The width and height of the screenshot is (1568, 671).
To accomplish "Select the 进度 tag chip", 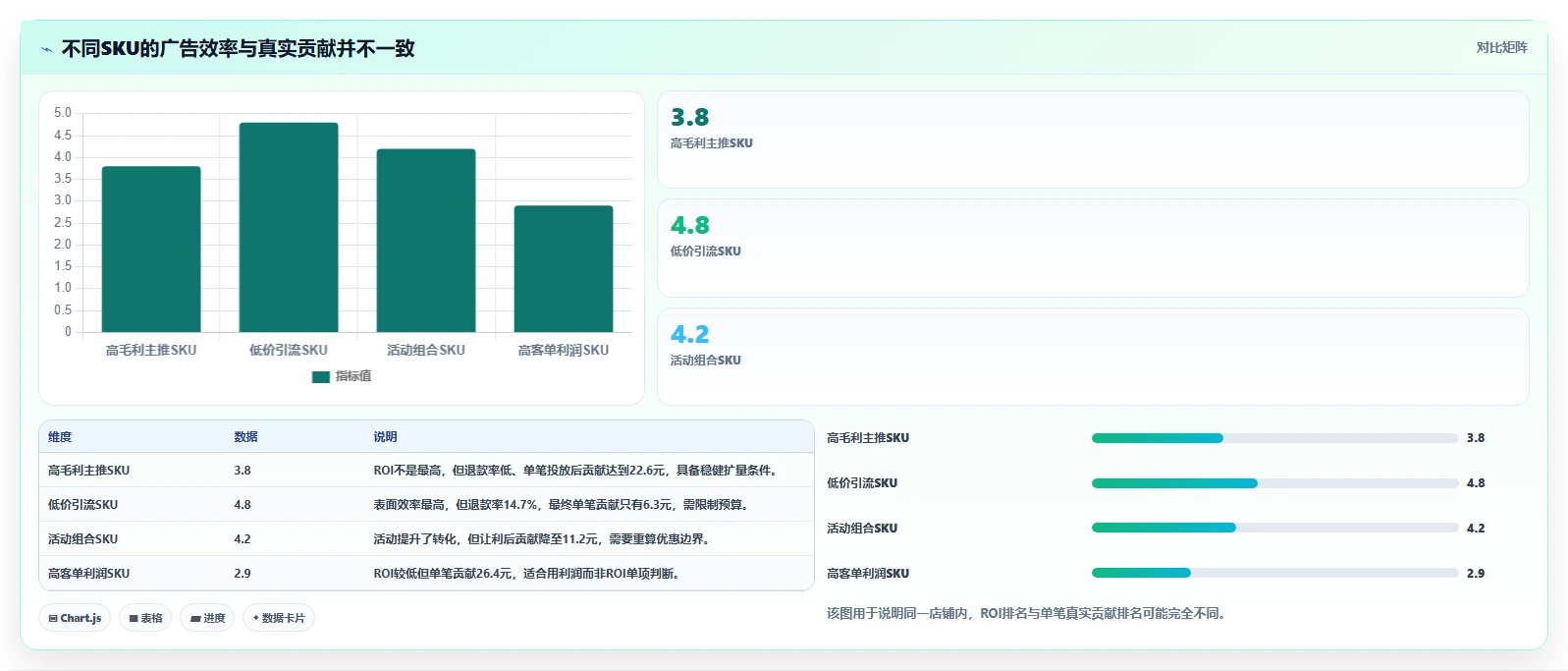I will click(207, 618).
